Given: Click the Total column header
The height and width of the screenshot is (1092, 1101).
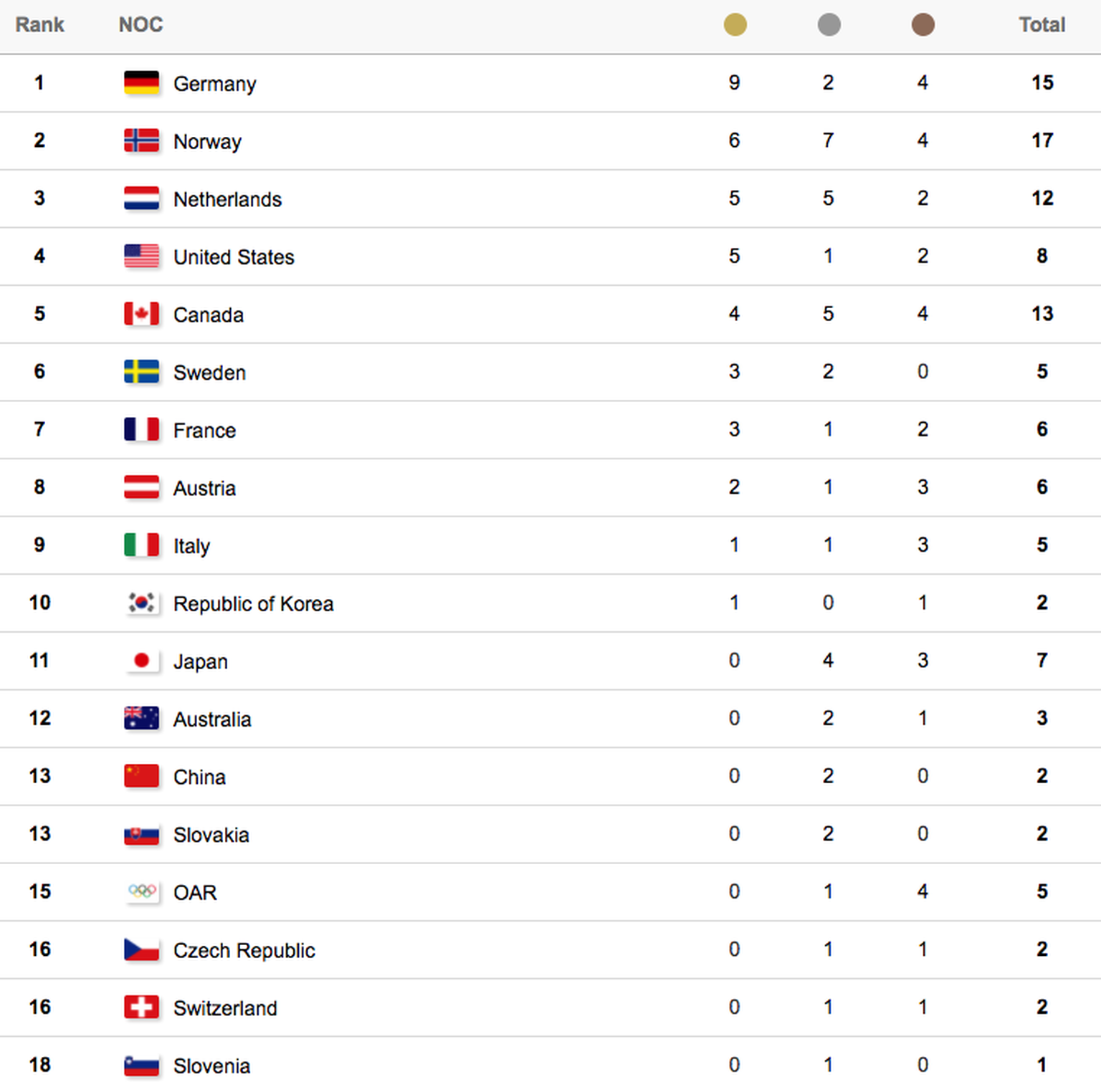Looking at the screenshot, I should pyautogui.click(x=1042, y=25).
